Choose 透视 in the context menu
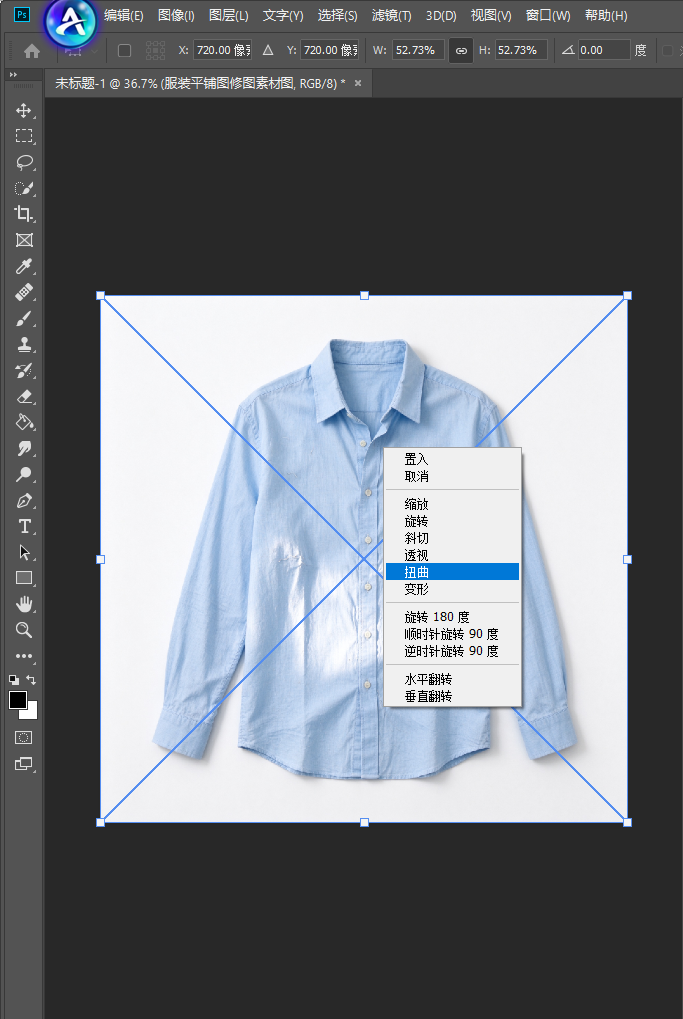Viewport: 683px width, 1019px height. tap(452, 555)
